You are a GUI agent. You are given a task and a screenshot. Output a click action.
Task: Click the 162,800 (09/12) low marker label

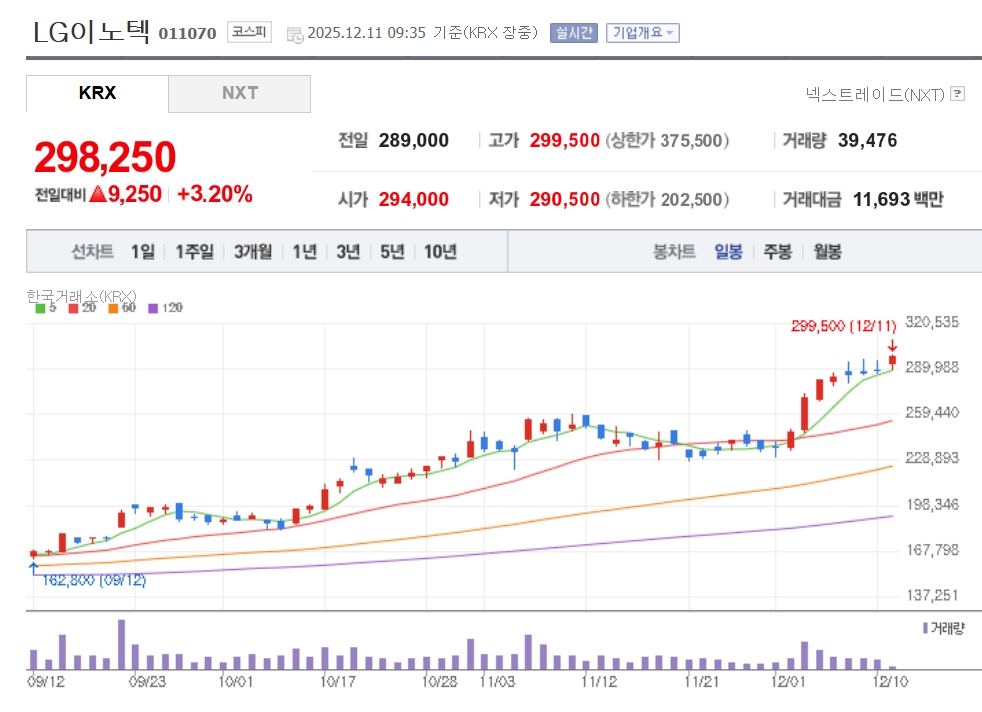point(94,580)
